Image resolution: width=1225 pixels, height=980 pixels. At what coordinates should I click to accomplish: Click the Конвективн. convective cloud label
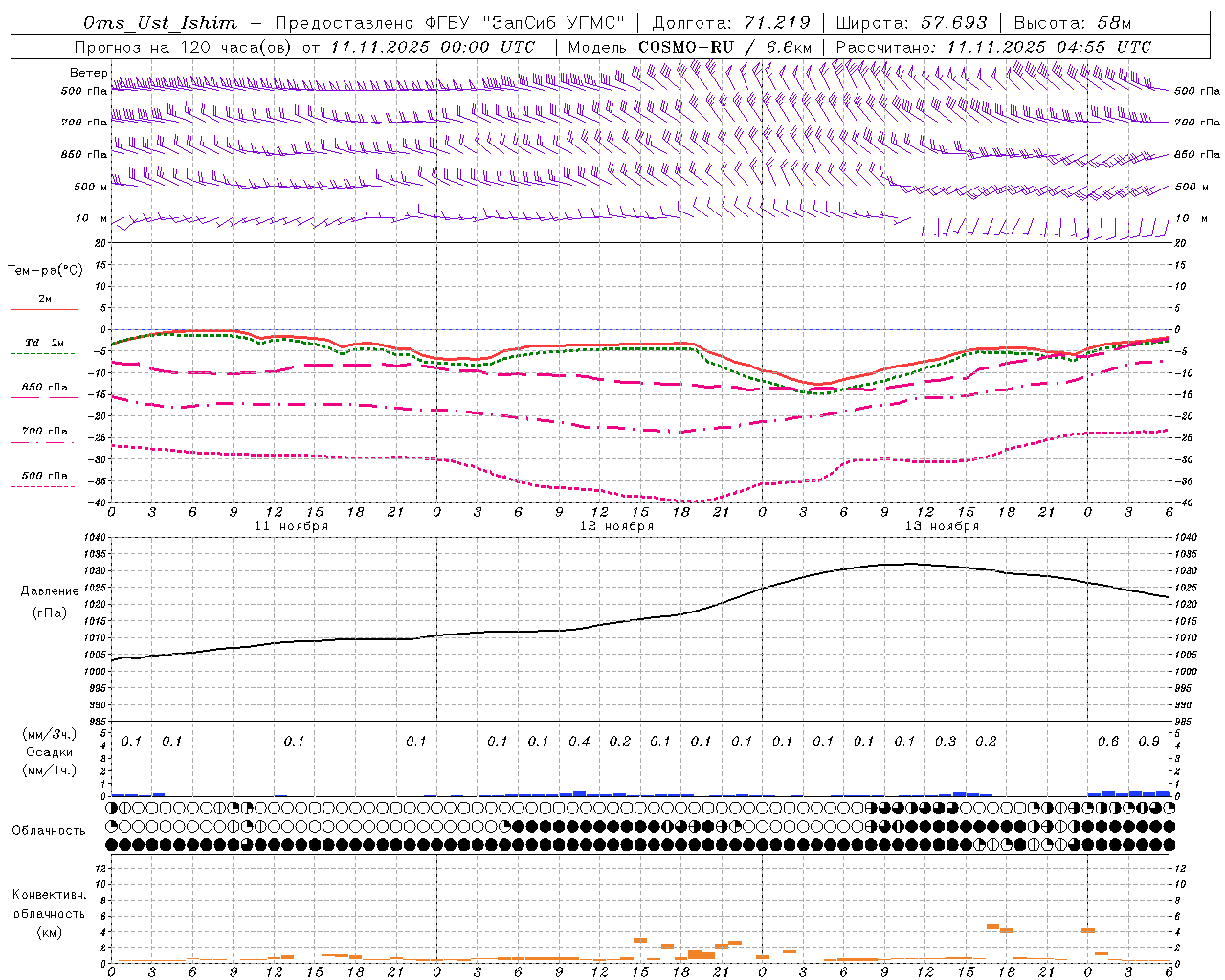point(49,895)
